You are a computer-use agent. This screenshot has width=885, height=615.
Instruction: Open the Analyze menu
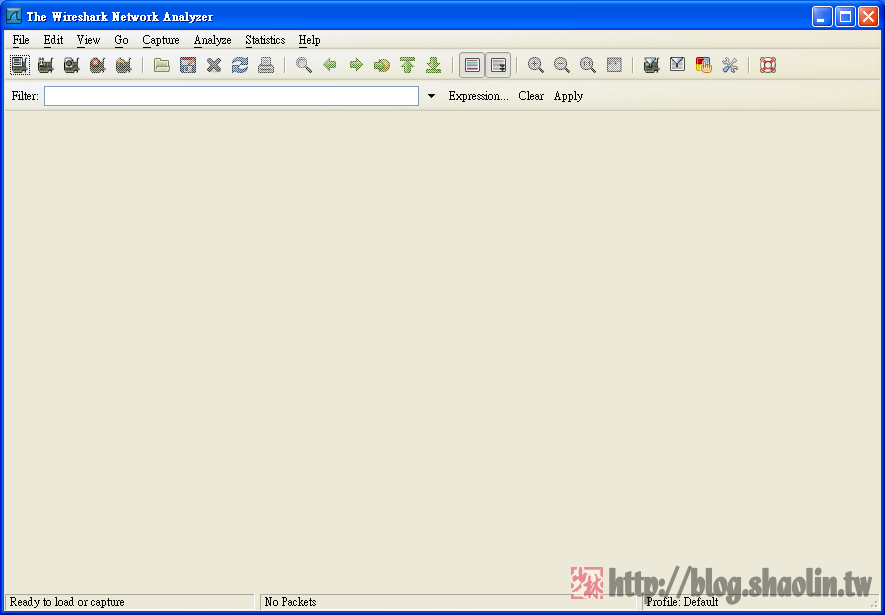coord(212,40)
